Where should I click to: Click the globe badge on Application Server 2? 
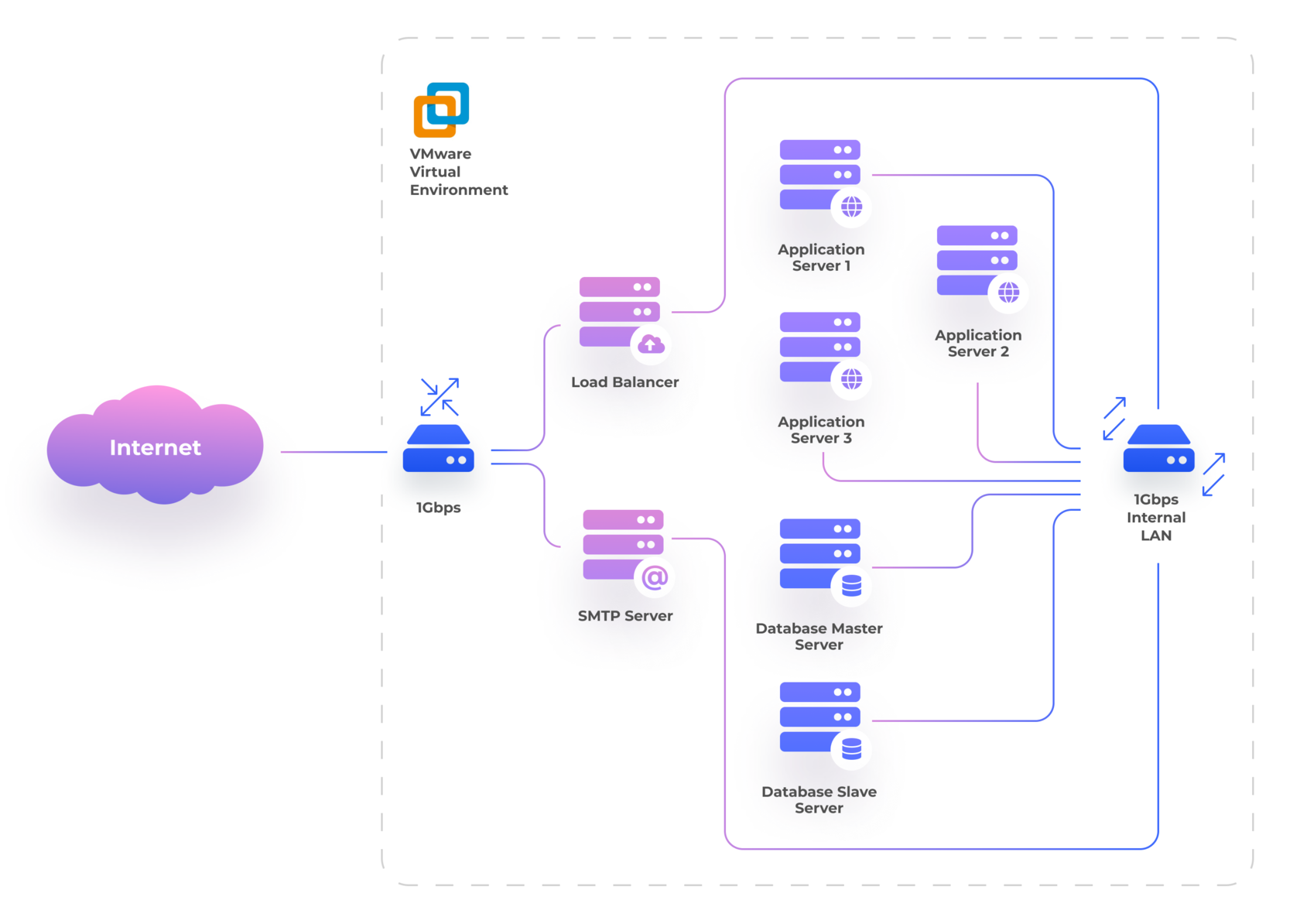(x=1008, y=293)
